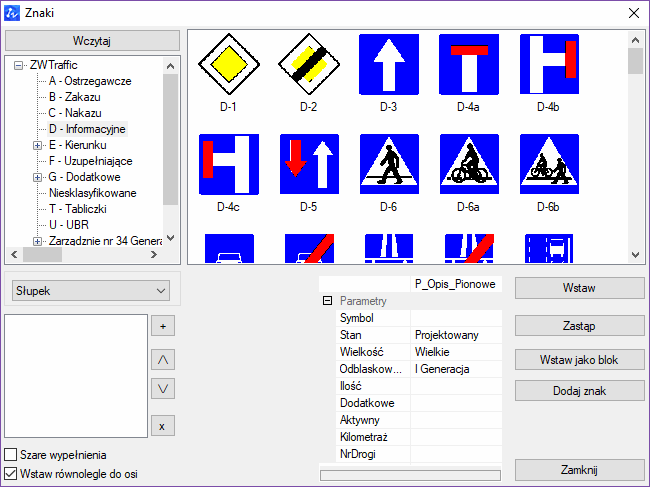This screenshot has width=650, height=487.
Task: Collapse the Parametry section
Action: click(x=327, y=300)
